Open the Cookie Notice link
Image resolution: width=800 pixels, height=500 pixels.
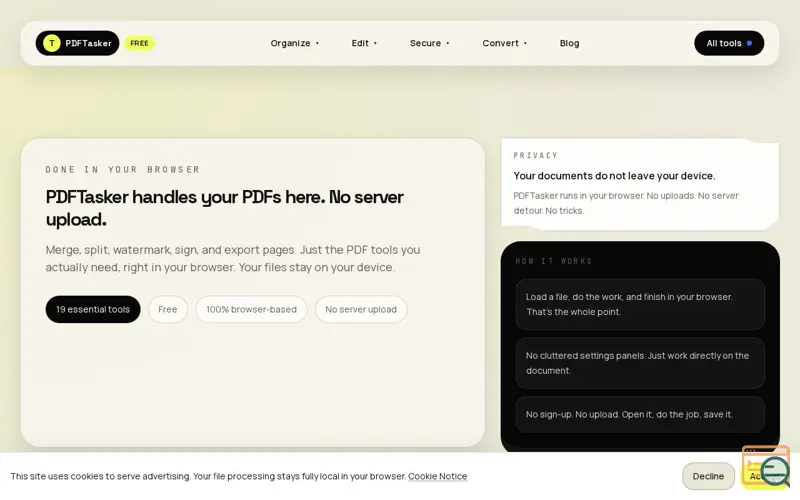tap(437, 476)
